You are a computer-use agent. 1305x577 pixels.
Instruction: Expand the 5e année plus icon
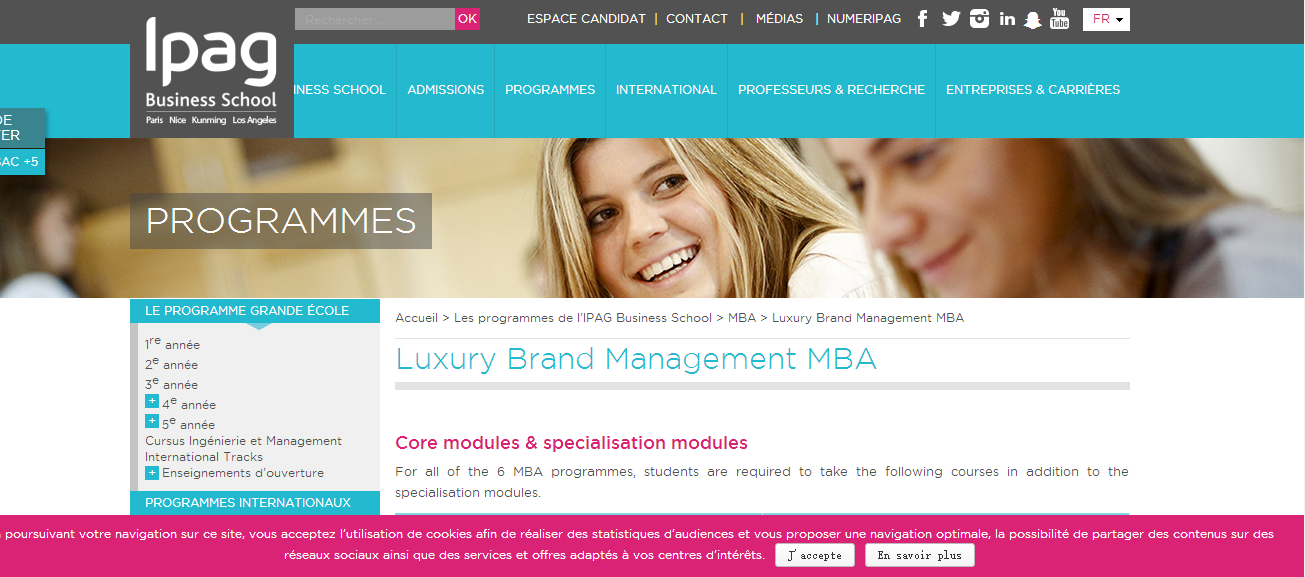coord(152,421)
